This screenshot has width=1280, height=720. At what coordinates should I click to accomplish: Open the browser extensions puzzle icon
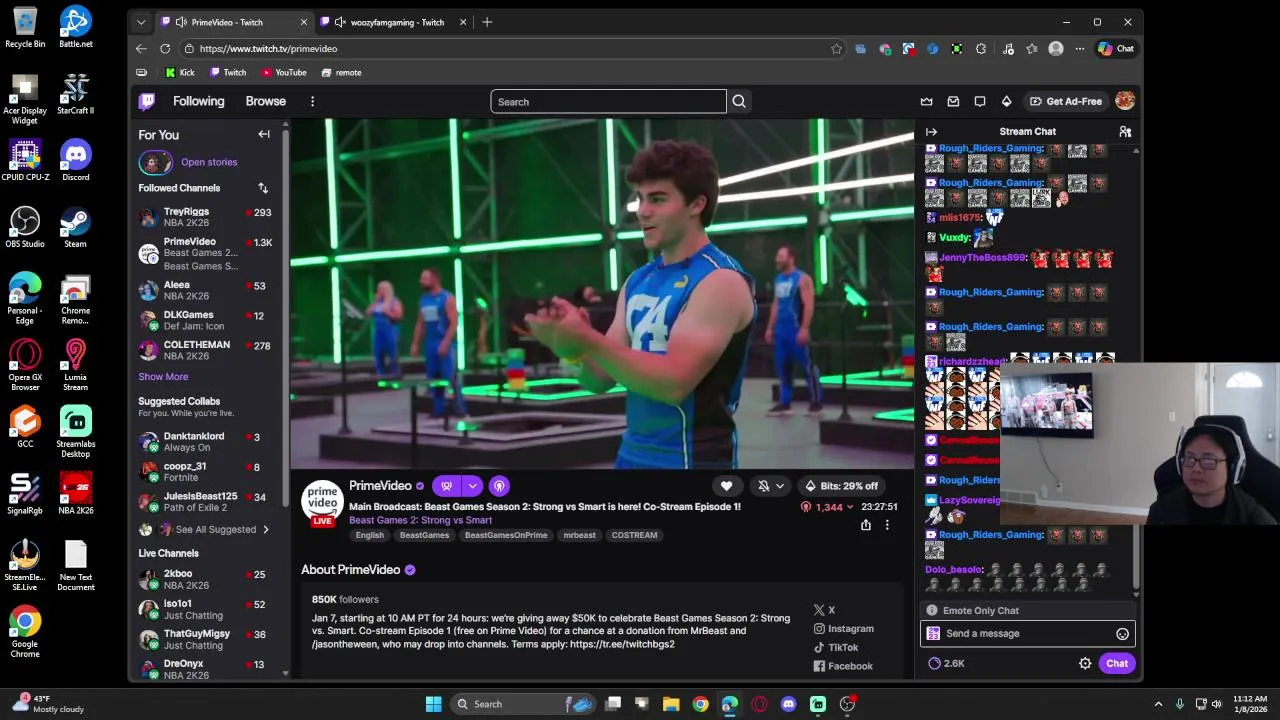[981, 48]
